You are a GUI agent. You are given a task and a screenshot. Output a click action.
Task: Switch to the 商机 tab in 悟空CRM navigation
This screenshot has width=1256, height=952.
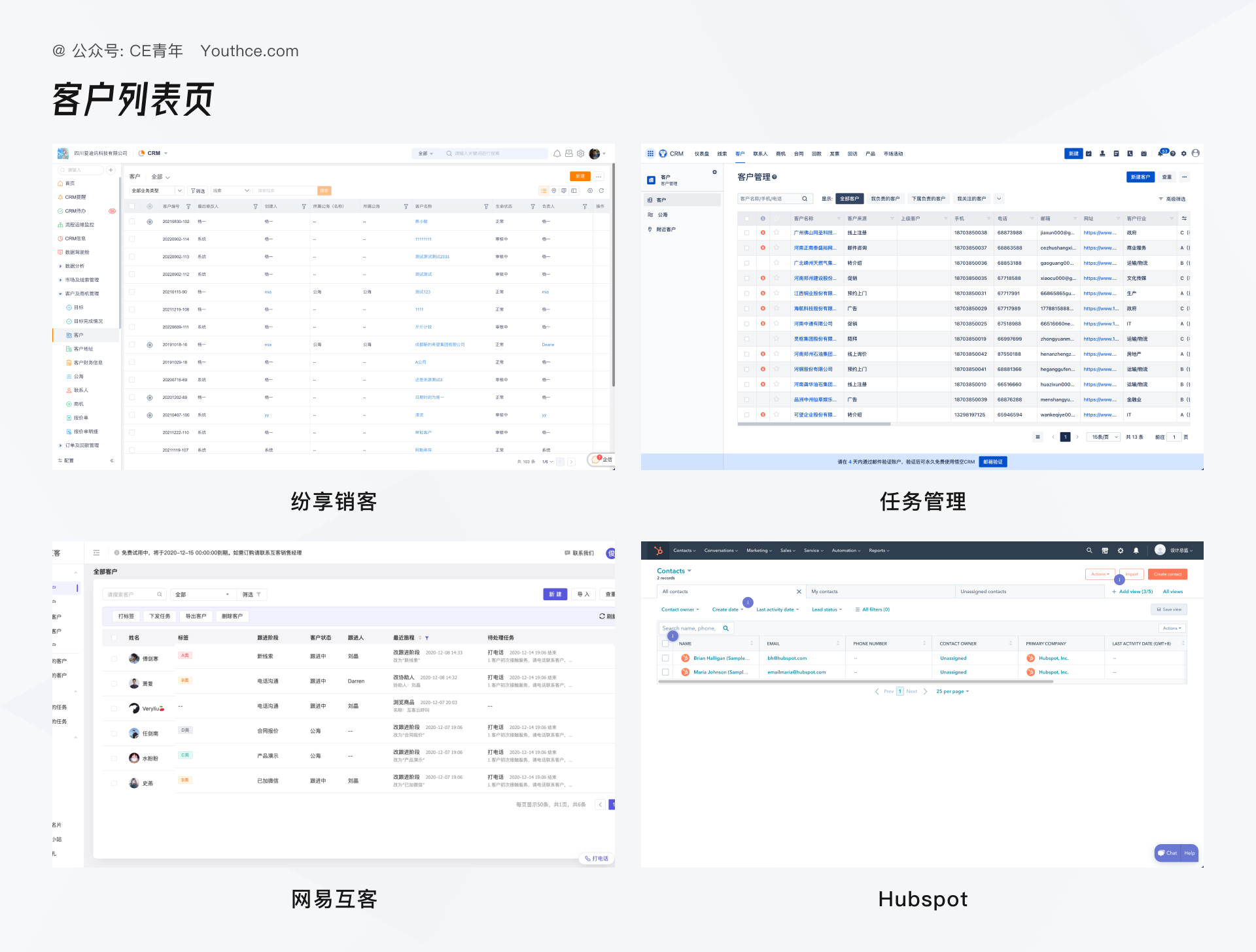(x=780, y=153)
